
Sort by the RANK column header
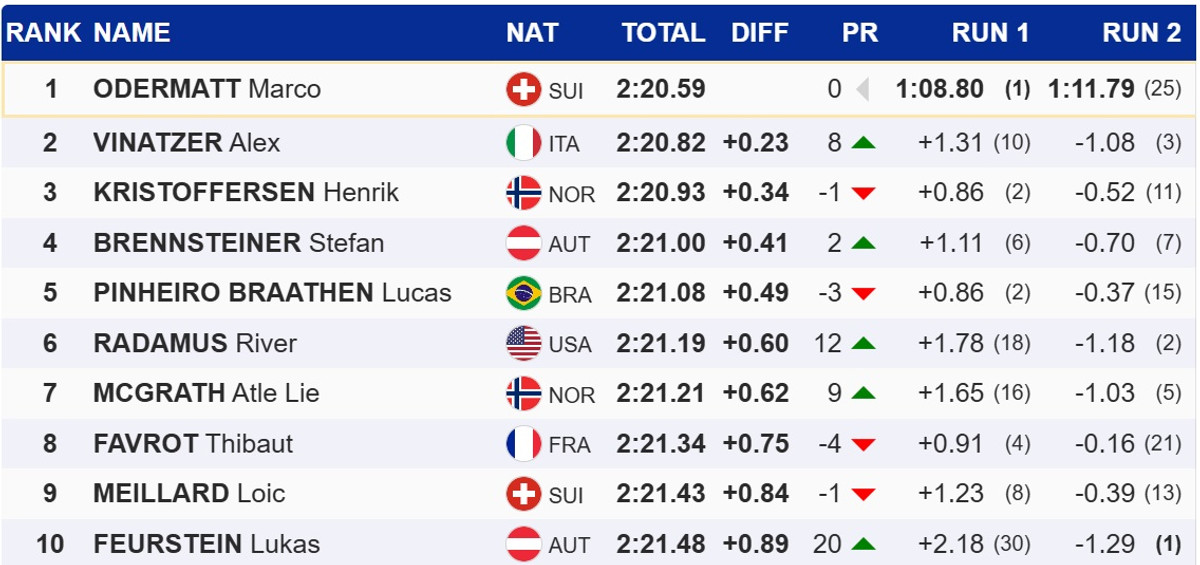point(43,33)
